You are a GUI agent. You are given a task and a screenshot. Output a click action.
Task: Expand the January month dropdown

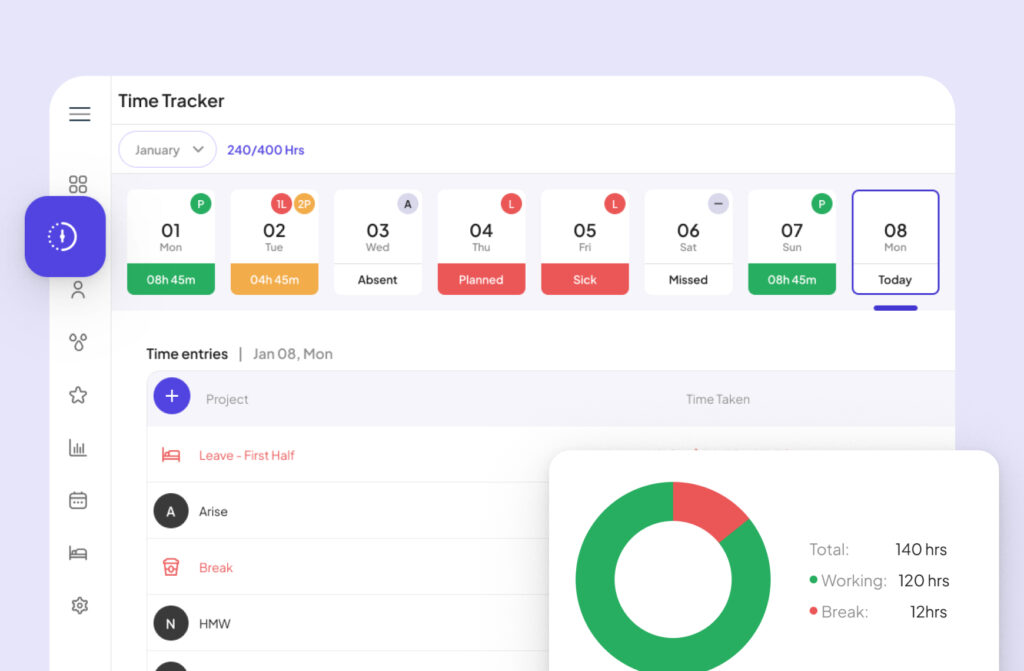[167, 150]
